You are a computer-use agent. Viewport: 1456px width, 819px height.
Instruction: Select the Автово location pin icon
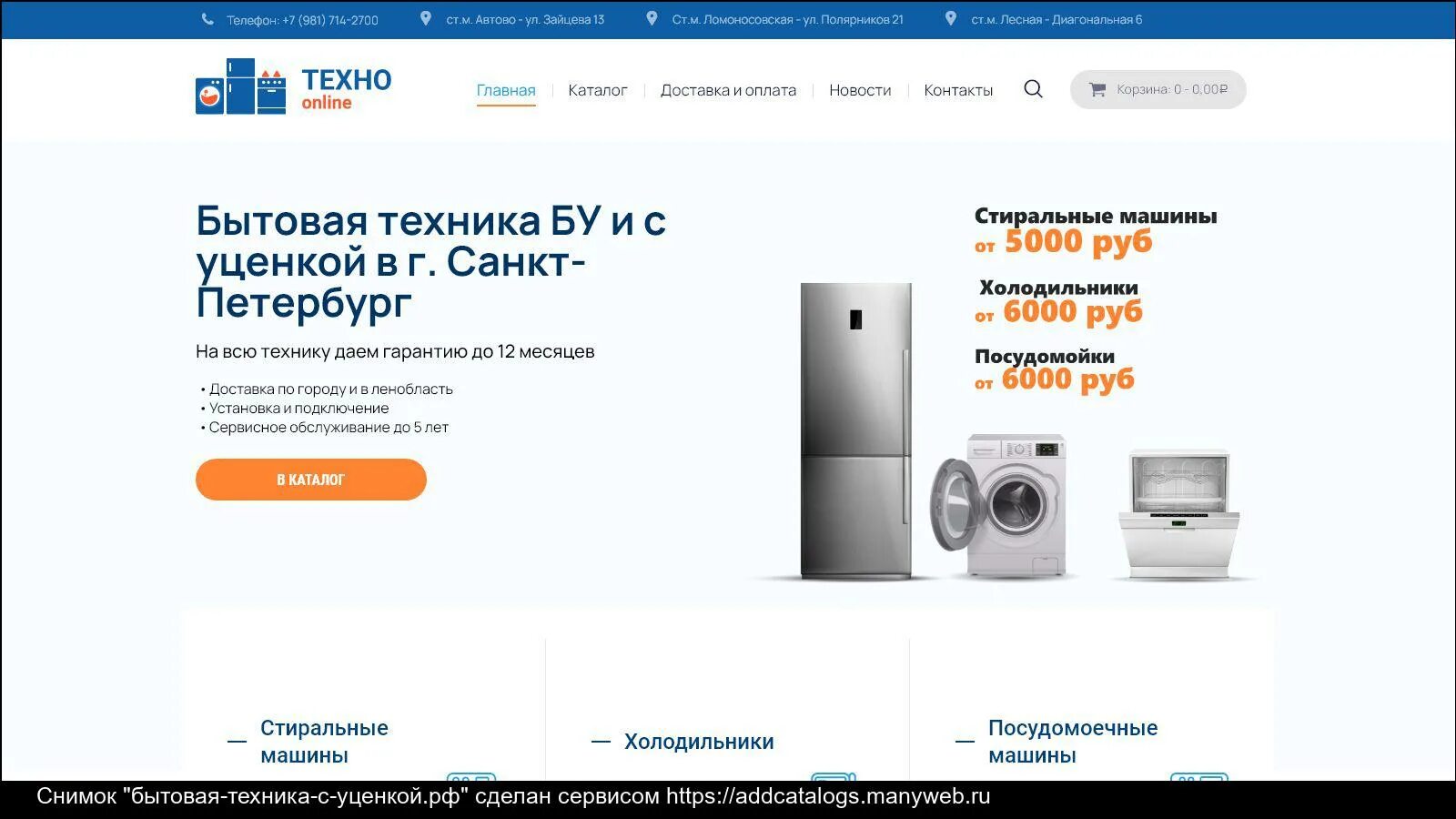[425, 18]
